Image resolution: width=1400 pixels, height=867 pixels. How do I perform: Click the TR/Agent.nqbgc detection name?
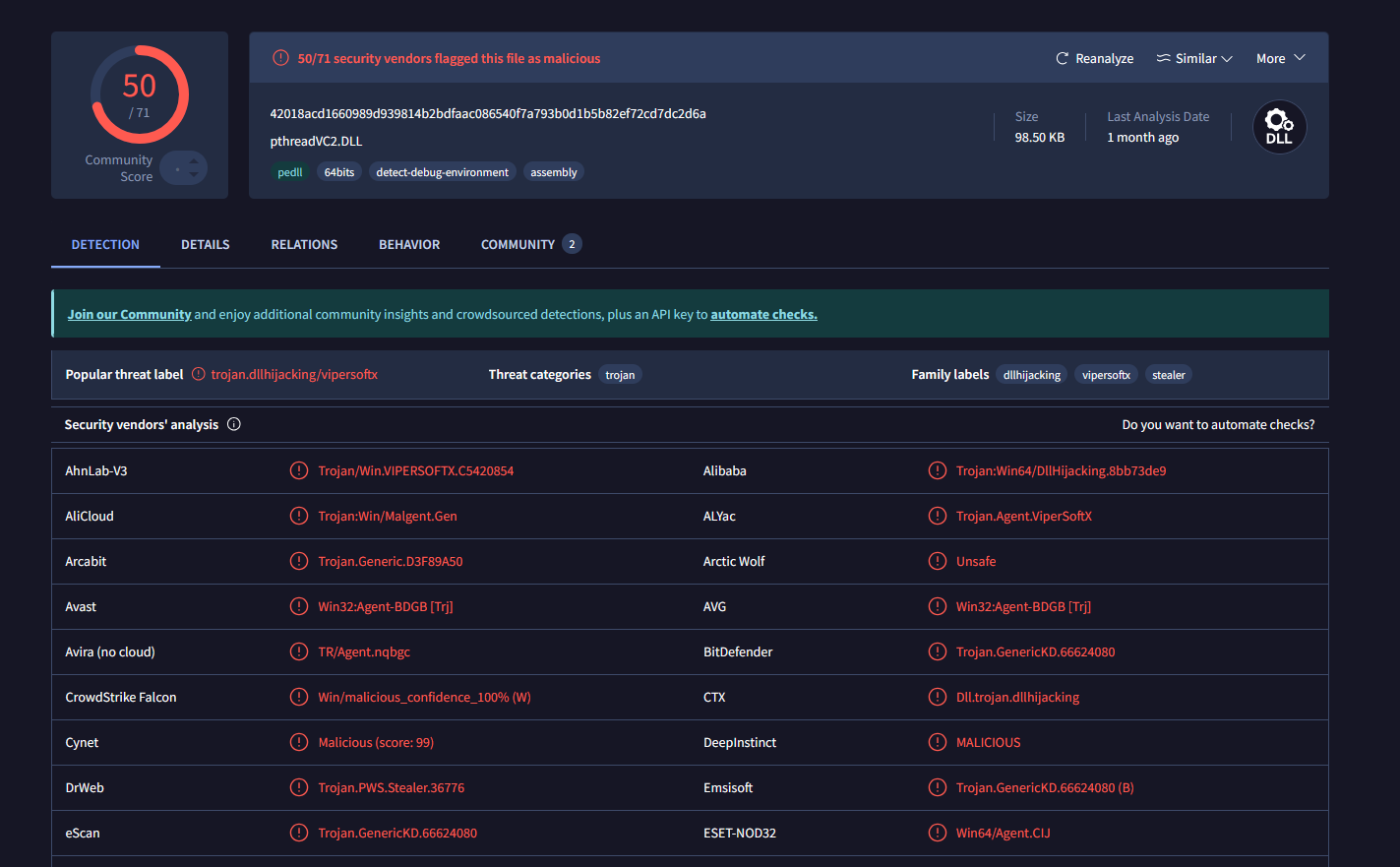(364, 651)
